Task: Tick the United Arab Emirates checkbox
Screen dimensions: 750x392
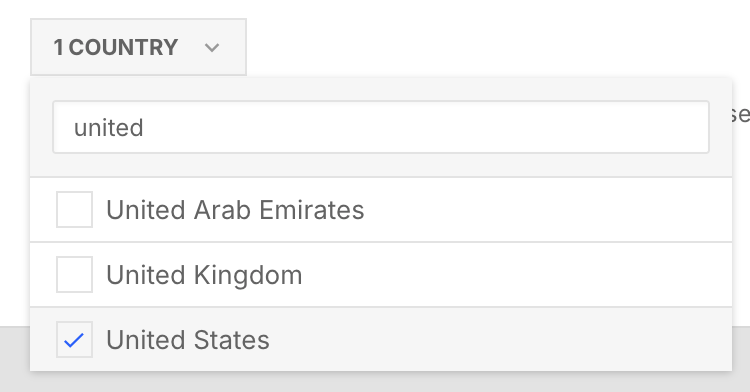Action: tap(74, 209)
